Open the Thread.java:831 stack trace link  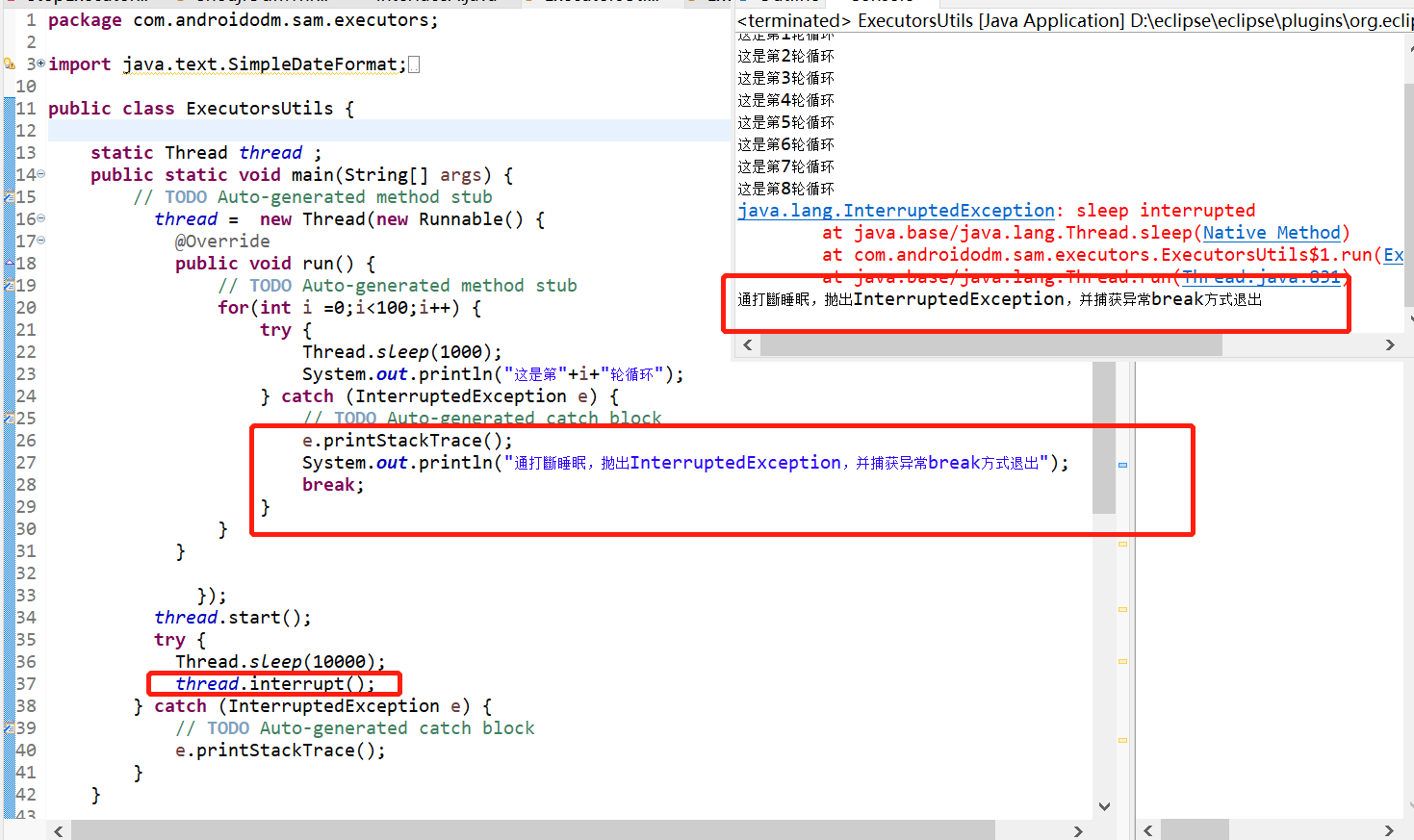click(1261, 277)
